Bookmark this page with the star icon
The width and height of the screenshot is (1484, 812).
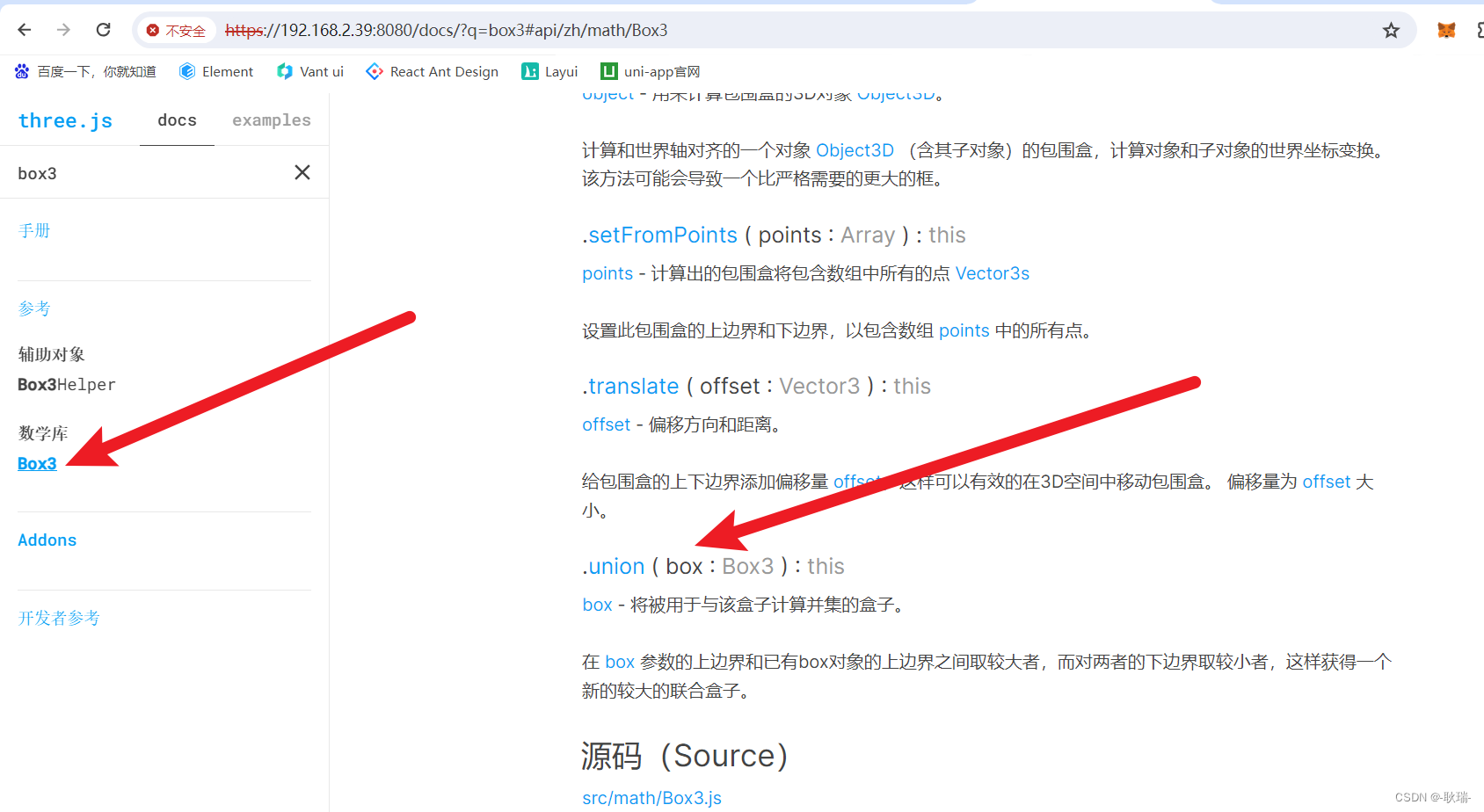click(x=1391, y=31)
